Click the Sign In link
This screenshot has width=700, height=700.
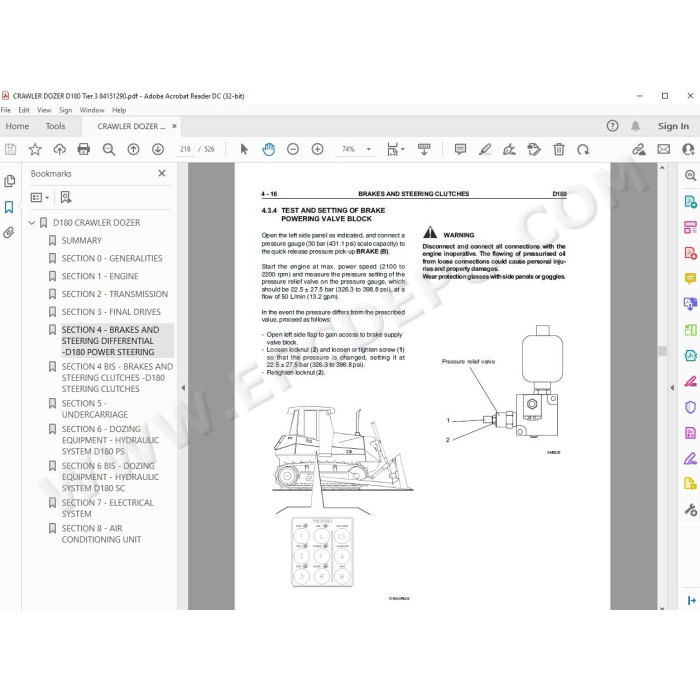[x=673, y=126]
